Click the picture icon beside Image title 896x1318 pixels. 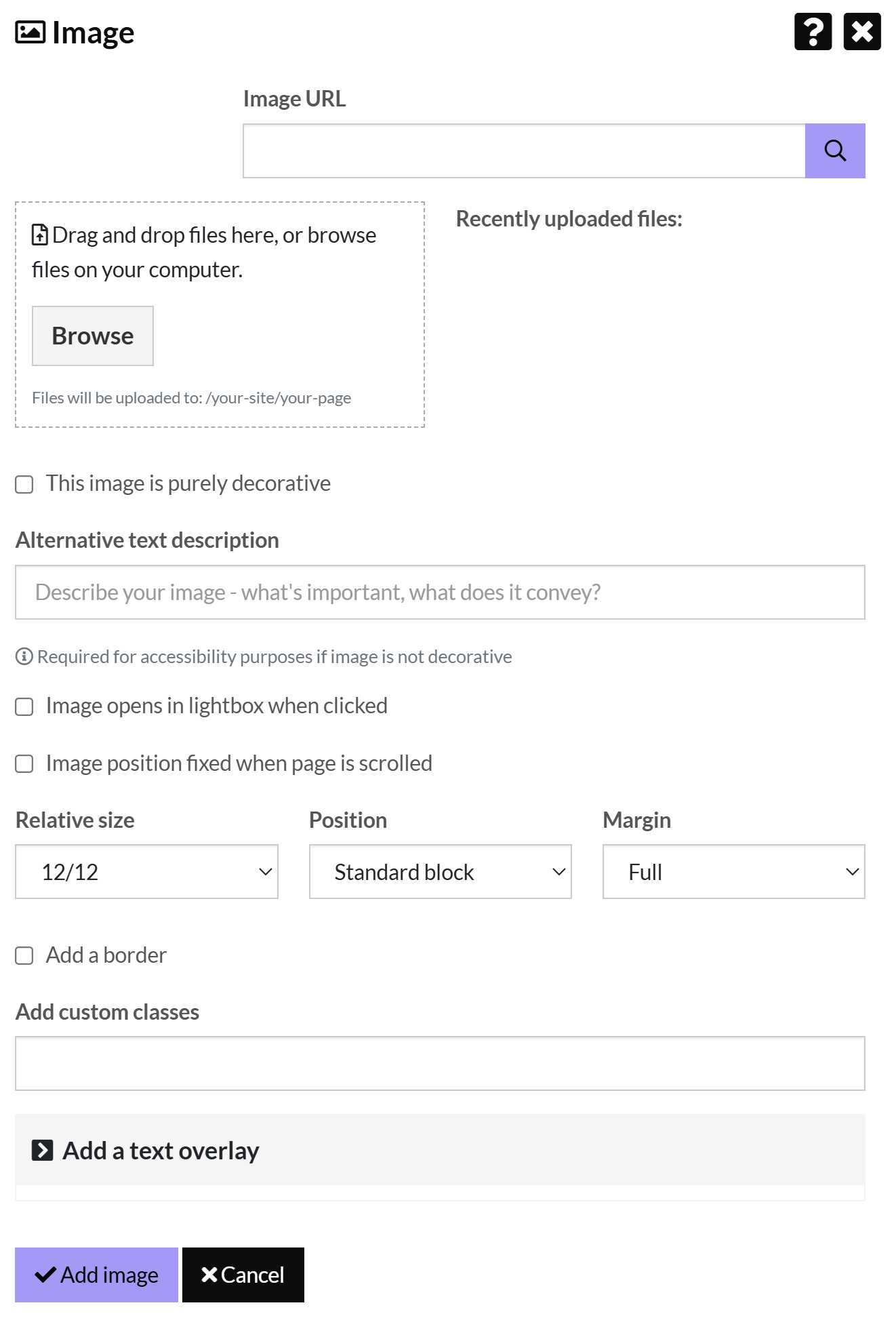[x=30, y=33]
